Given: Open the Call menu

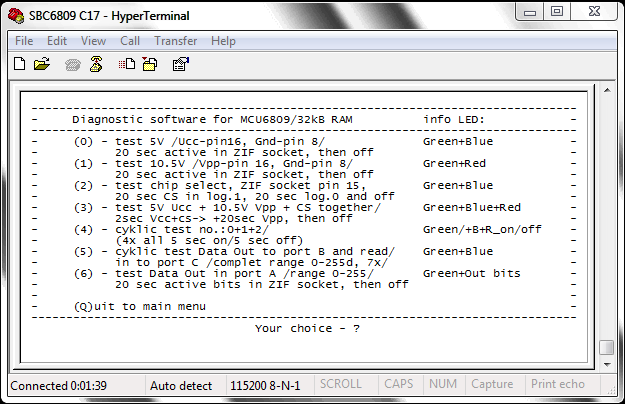Looking at the screenshot, I should tap(130, 41).
